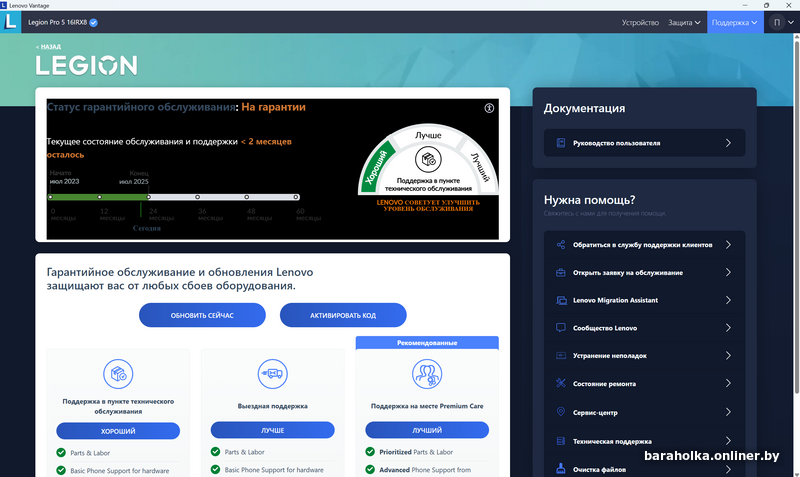Click green checkmark beside Prioritized Parts & Labor

370,451
